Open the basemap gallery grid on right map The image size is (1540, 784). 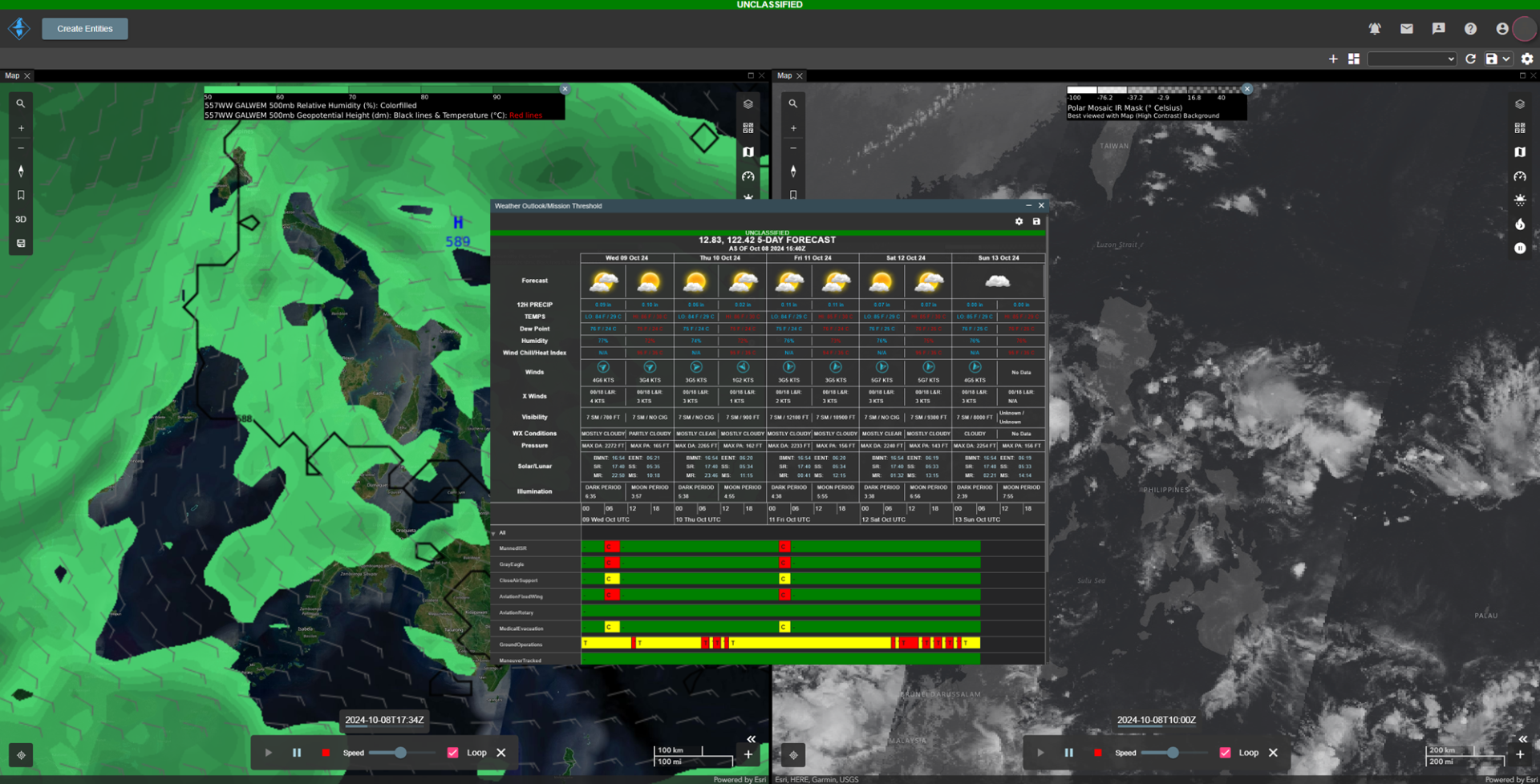click(1520, 128)
